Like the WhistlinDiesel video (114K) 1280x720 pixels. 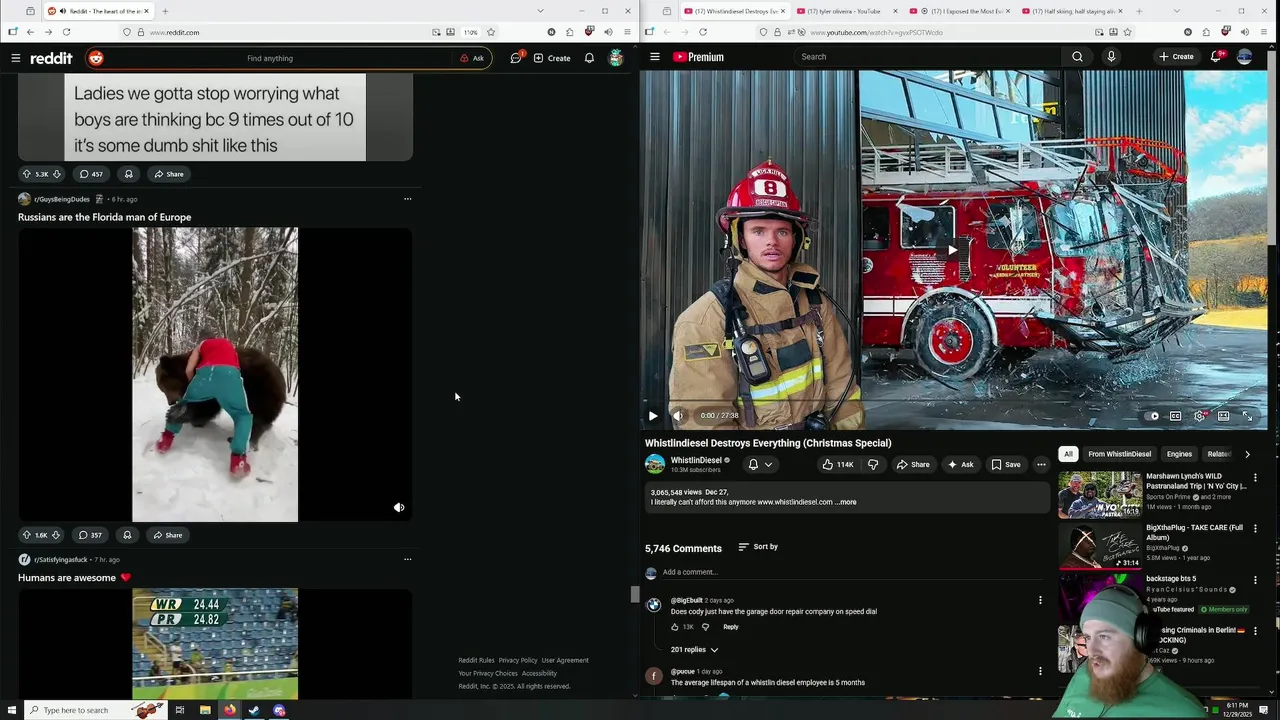[x=837, y=464]
